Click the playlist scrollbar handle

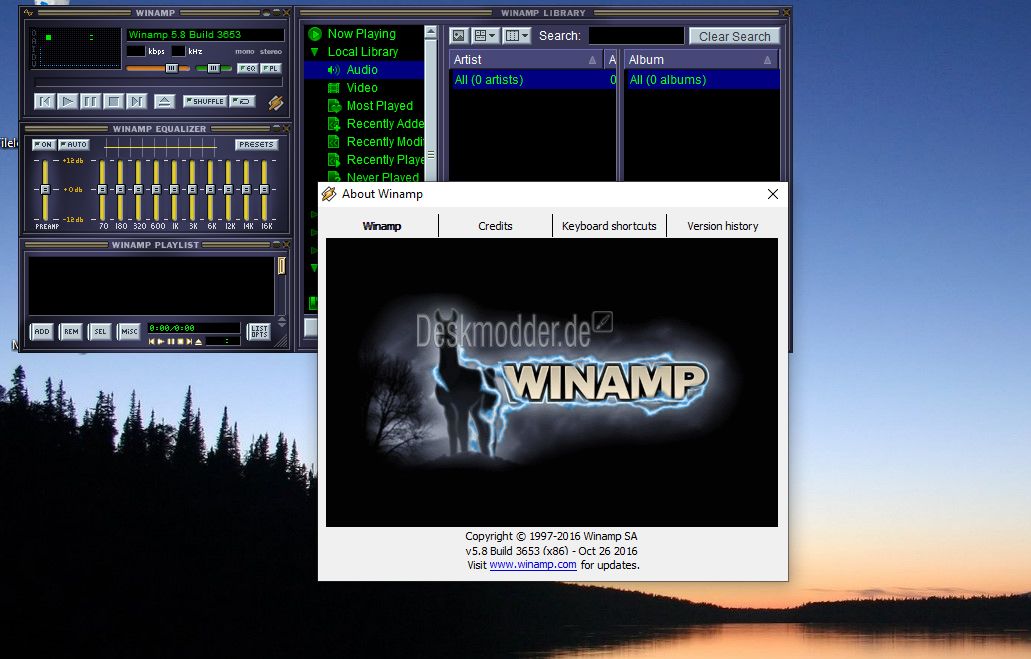click(281, 266)
